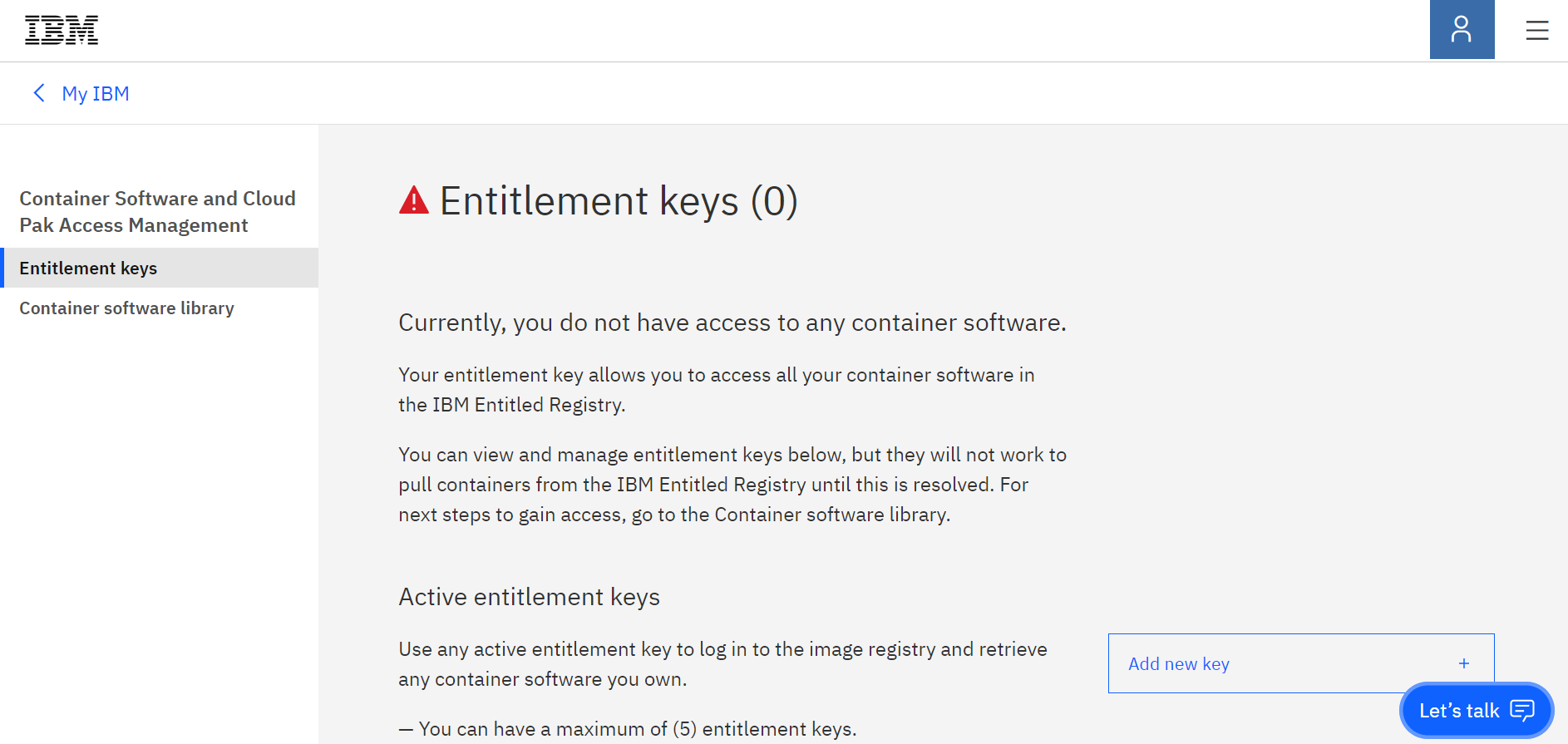The width and height of the screenshot is (1568, 744).
Task: Click the back chevron beside My IBM
Action: pos(38,93)
